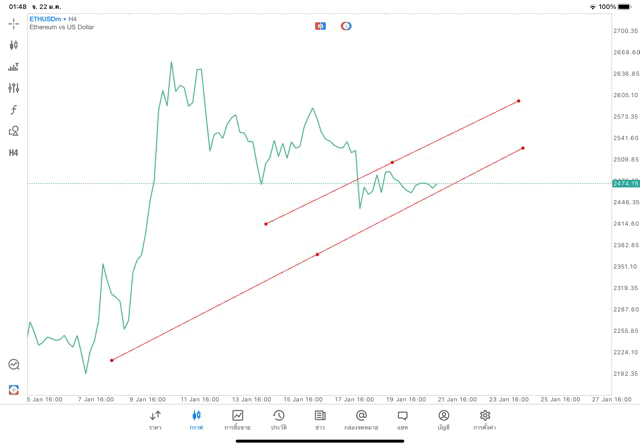Open the กล่องจดหมาย mailbox tab
The height and width of the screenshot is (447, 640).
[361, 419]
